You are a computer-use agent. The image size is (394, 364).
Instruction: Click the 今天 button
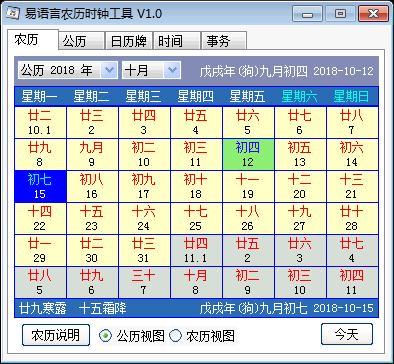(347, 334)
